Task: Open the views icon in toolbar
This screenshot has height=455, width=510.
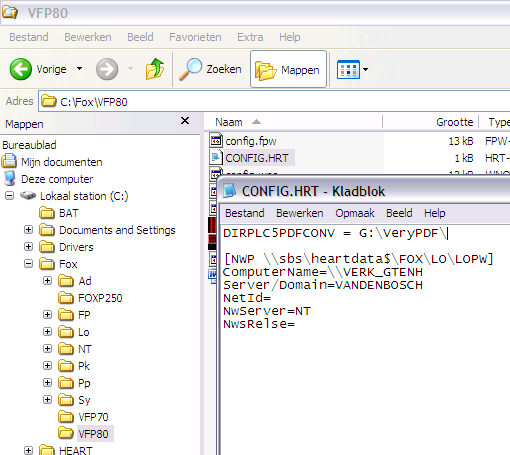Action: click(348, 69)
